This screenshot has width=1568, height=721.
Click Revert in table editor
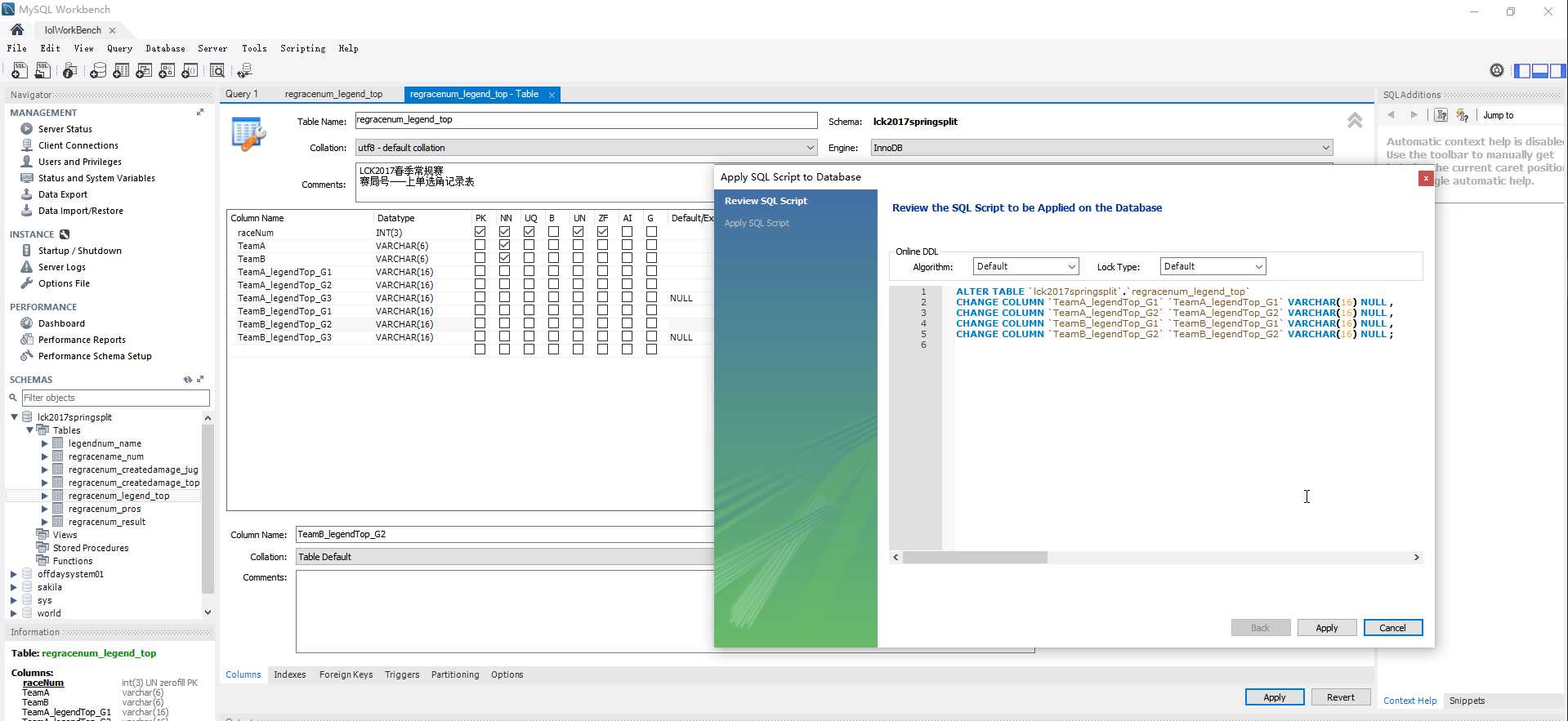(x=1340, y=697)
